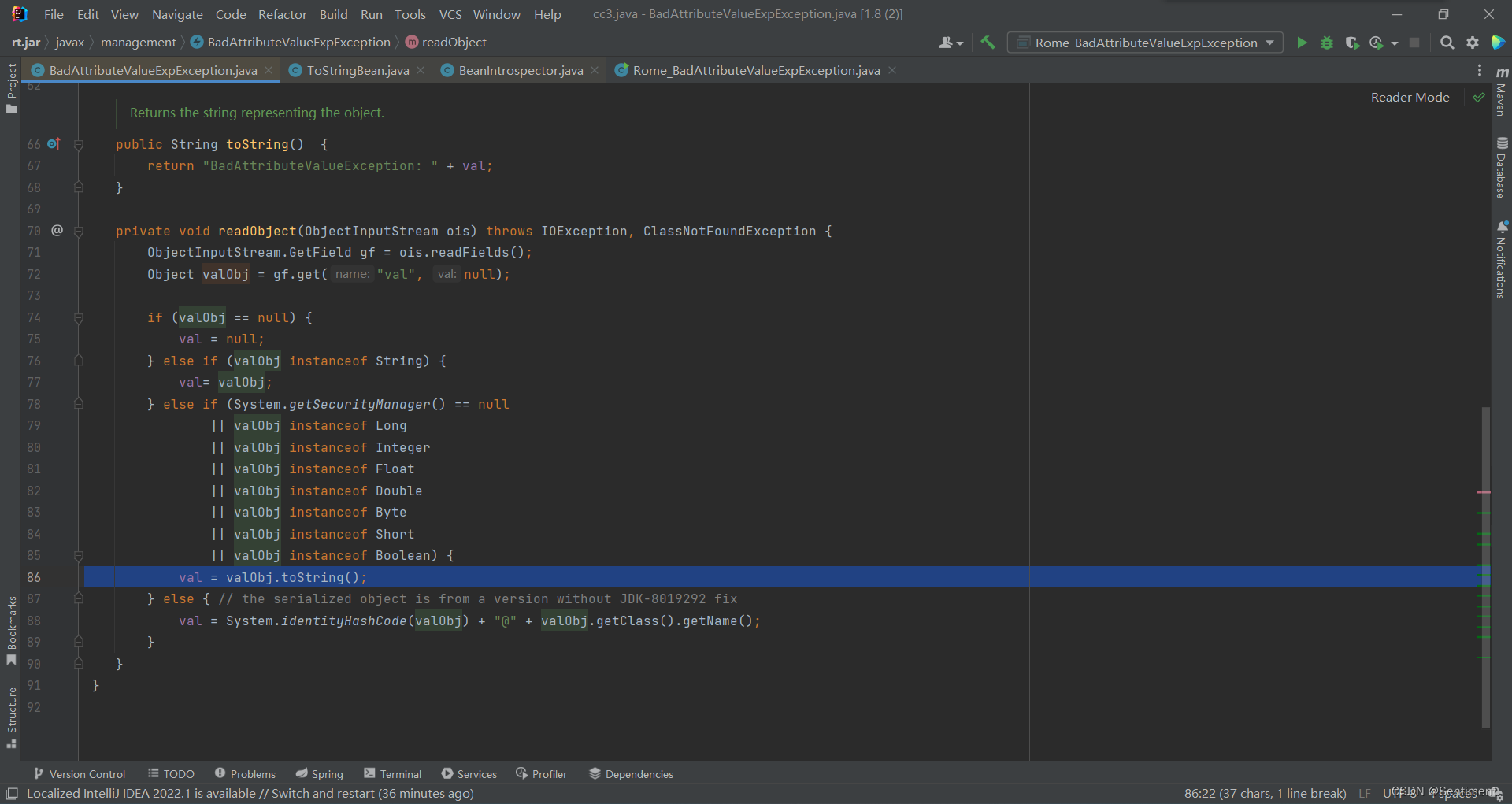Open the Dependencies tool window
1512x804 pixels.
tap(632, 774)
